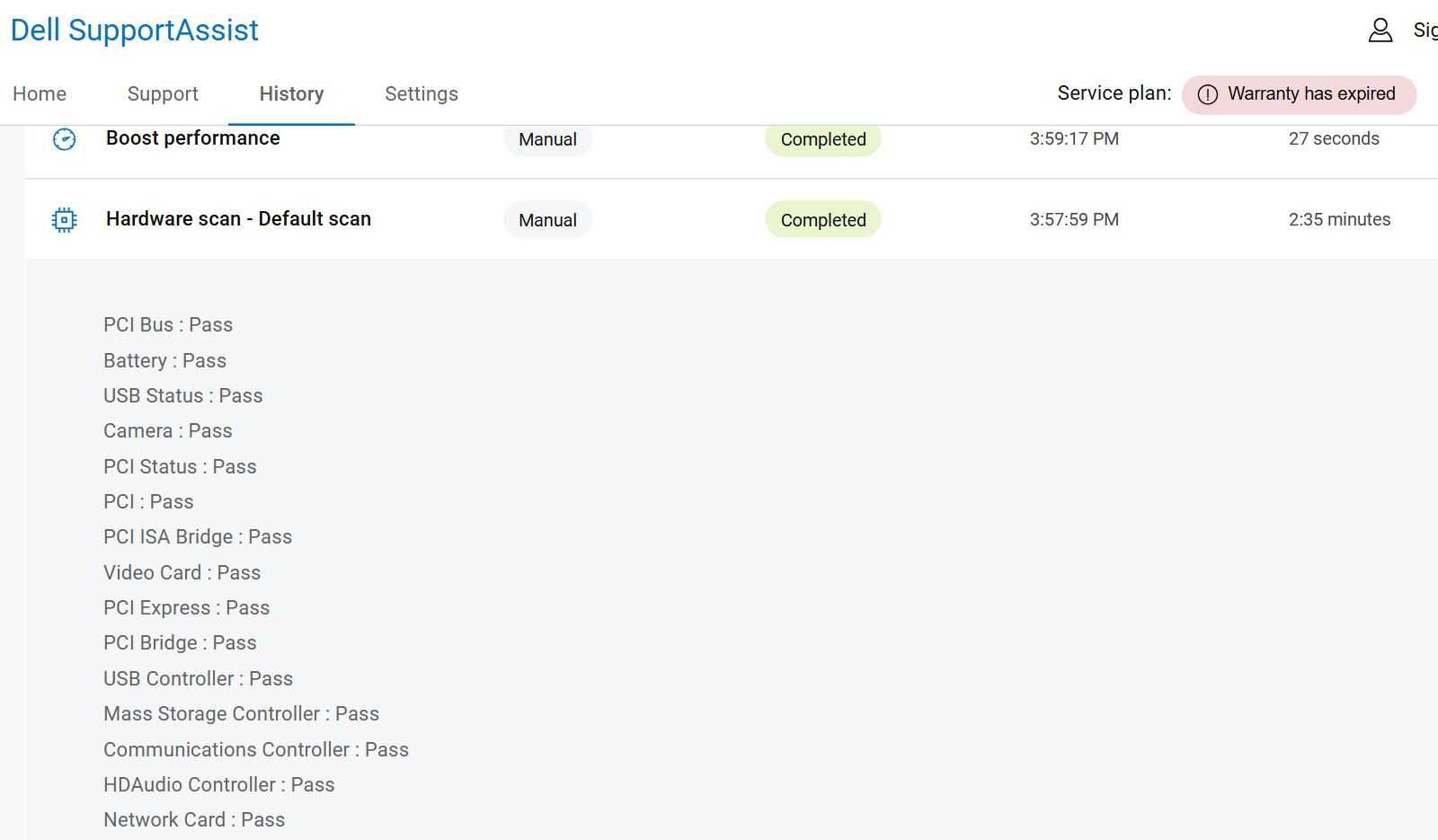Viewport: 1438px width, 840px height.
Task: Open the Home tab
Action: click(x=40, y=94)
